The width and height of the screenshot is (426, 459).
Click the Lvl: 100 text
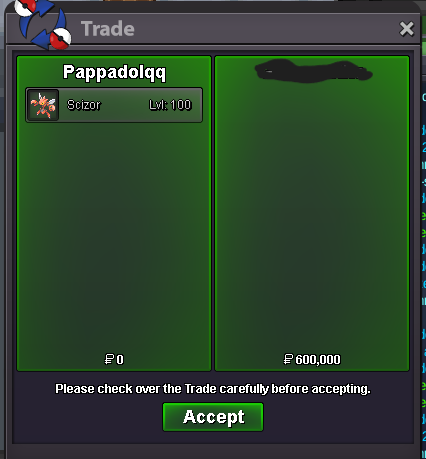click(170, 105)
